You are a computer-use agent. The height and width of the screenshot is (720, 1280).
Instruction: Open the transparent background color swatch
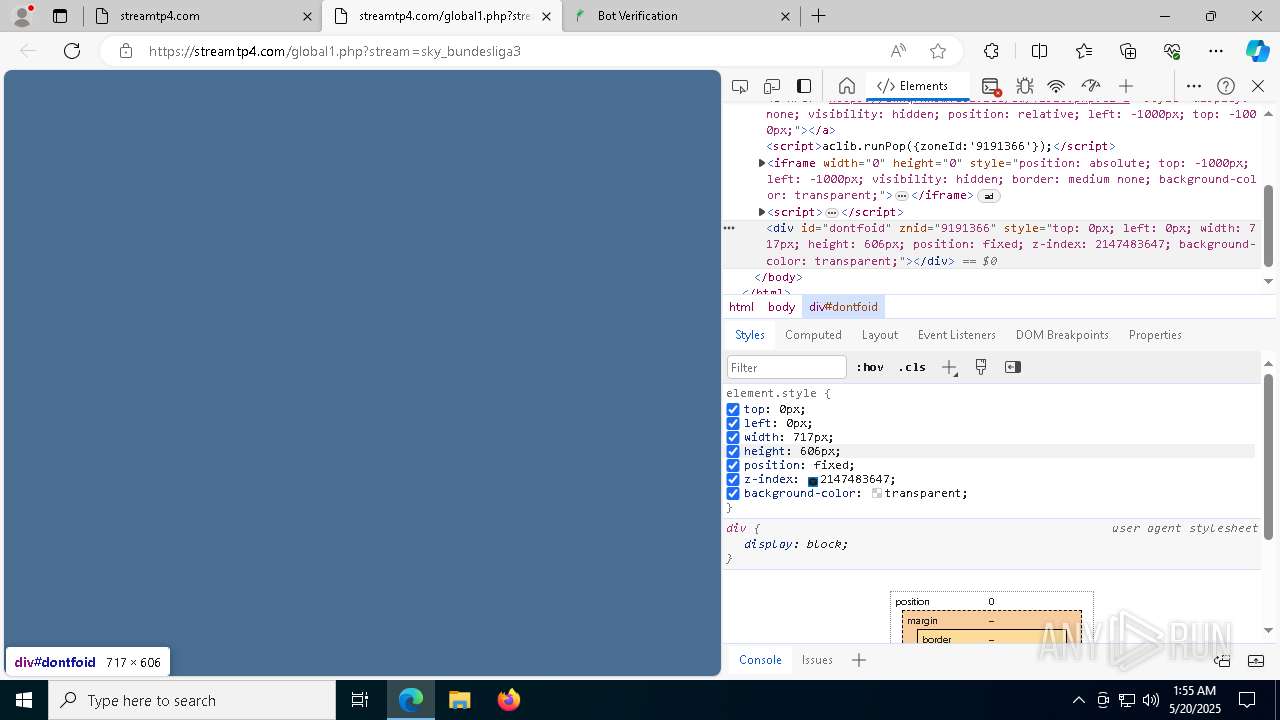pos(877,494)
